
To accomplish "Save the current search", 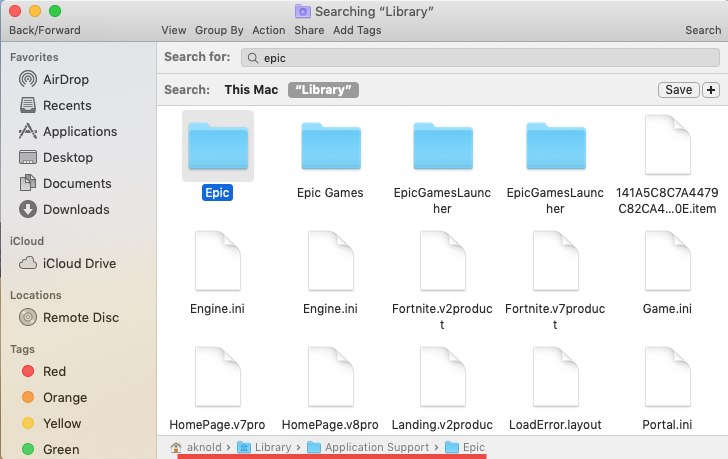I will click(x=678, y=90).
